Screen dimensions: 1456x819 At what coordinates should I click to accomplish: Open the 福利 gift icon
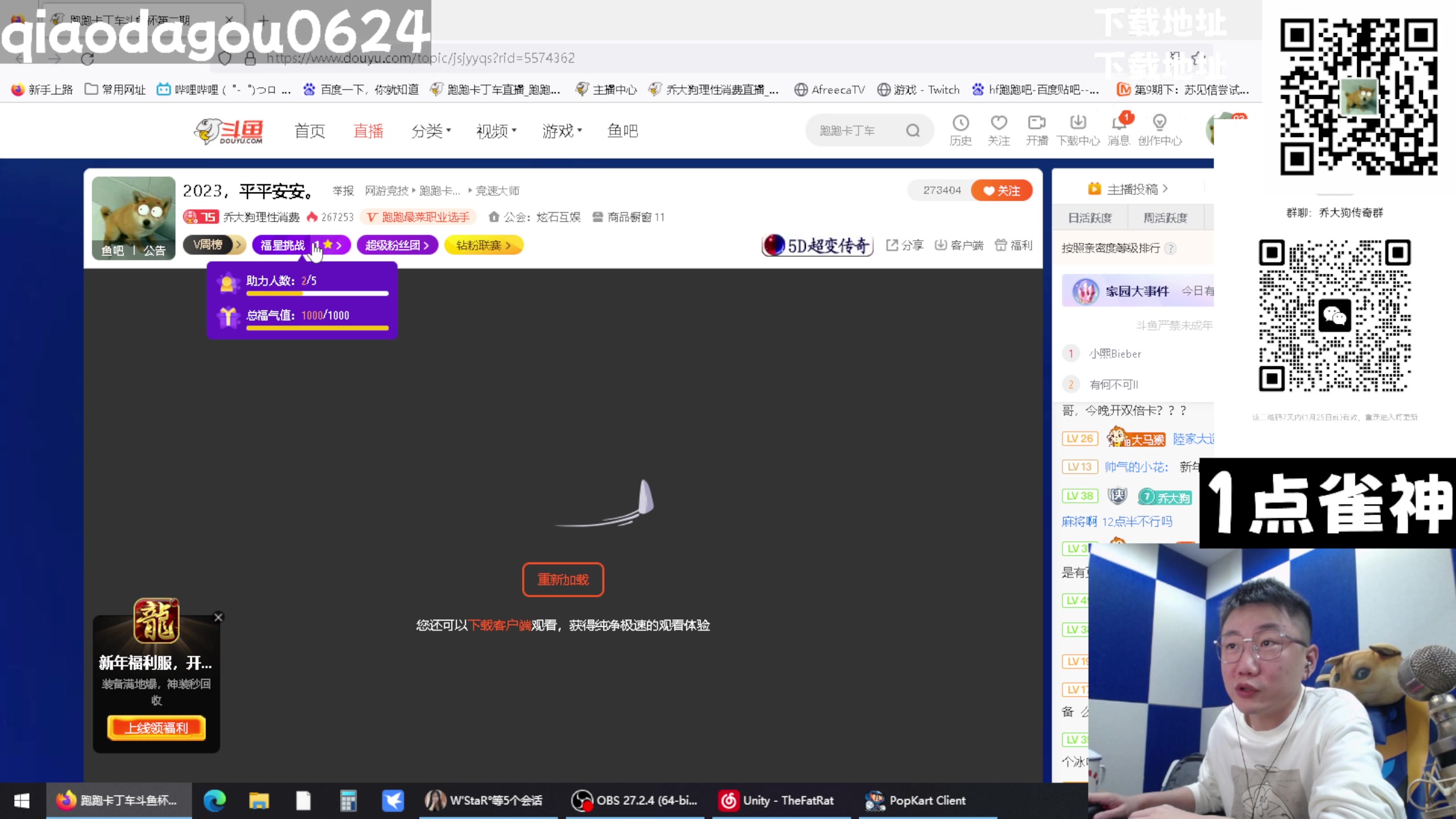[x=1014, y=245]
